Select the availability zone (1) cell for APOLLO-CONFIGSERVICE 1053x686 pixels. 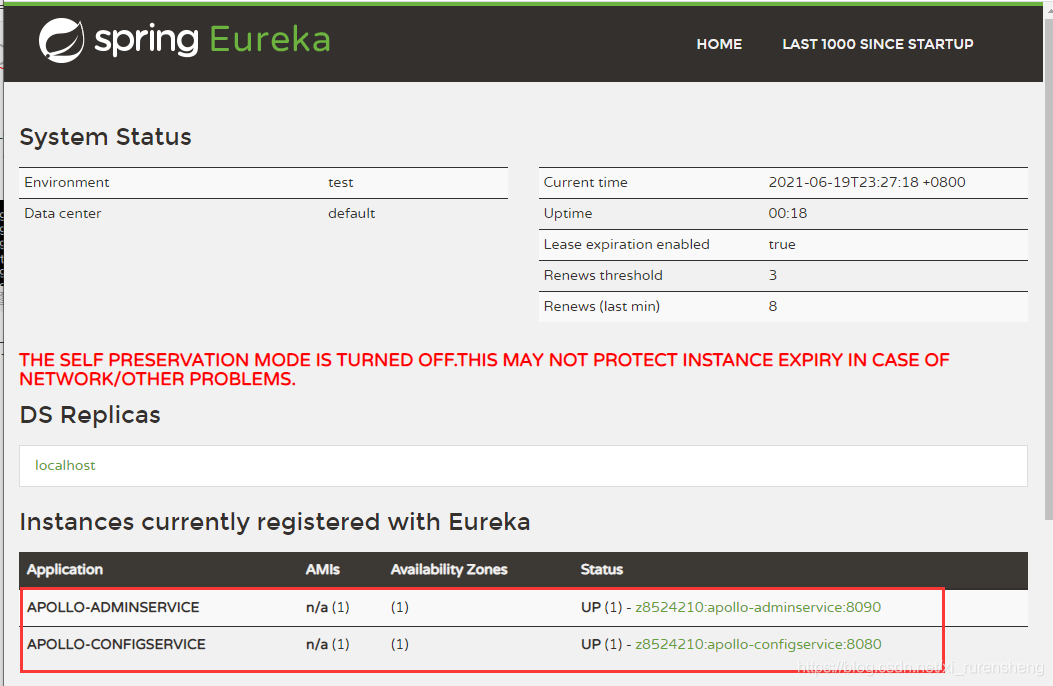[x=400, y=644]
